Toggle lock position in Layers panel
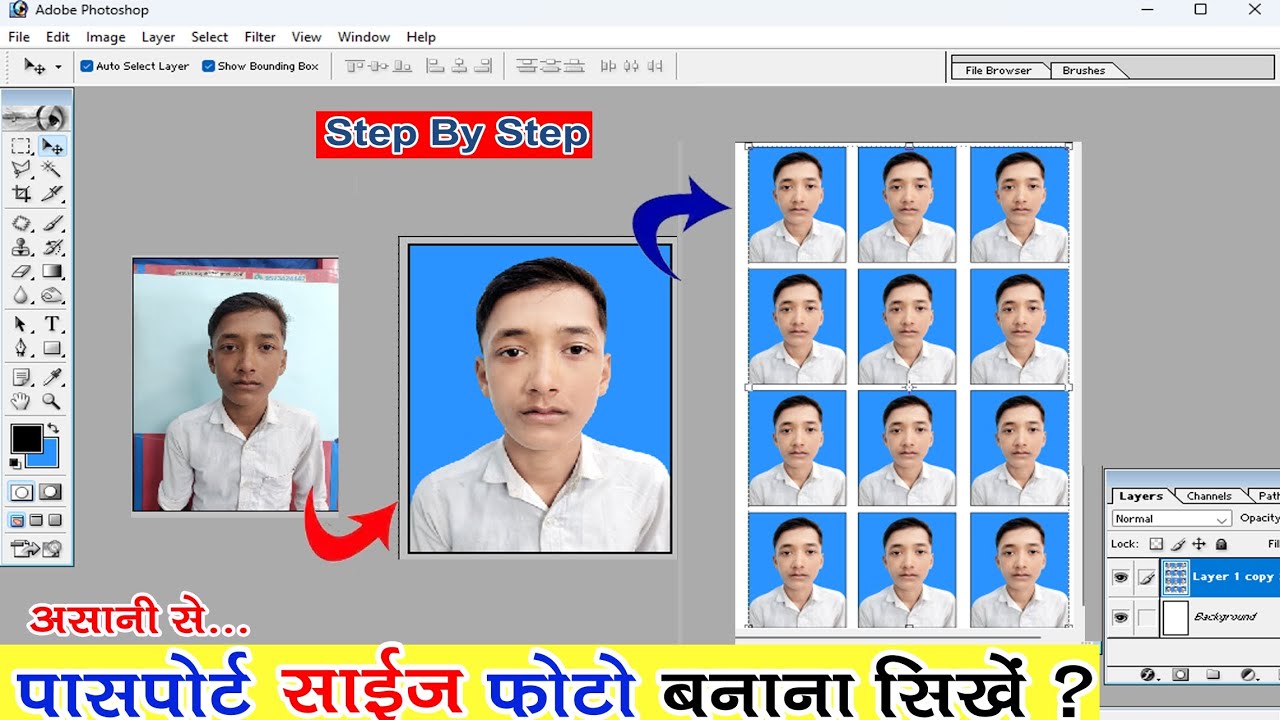This screenshot has height=720, width=1280. pos(1199,544)
